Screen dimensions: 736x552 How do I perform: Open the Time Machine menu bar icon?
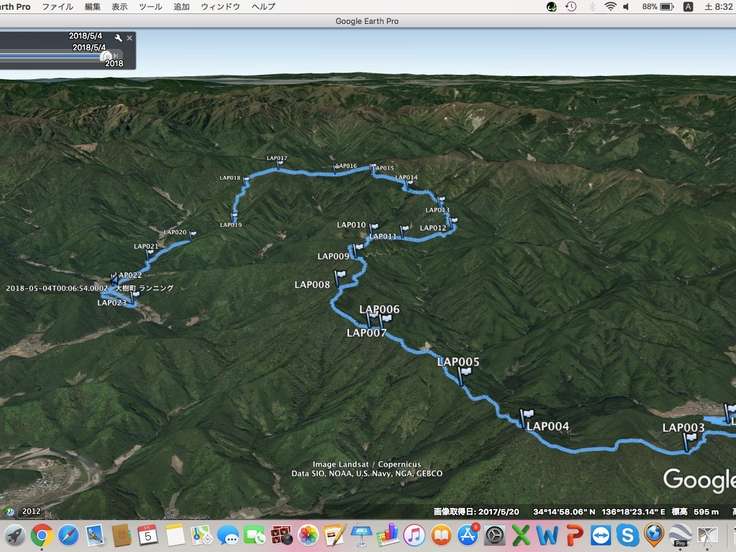(571, 6)
